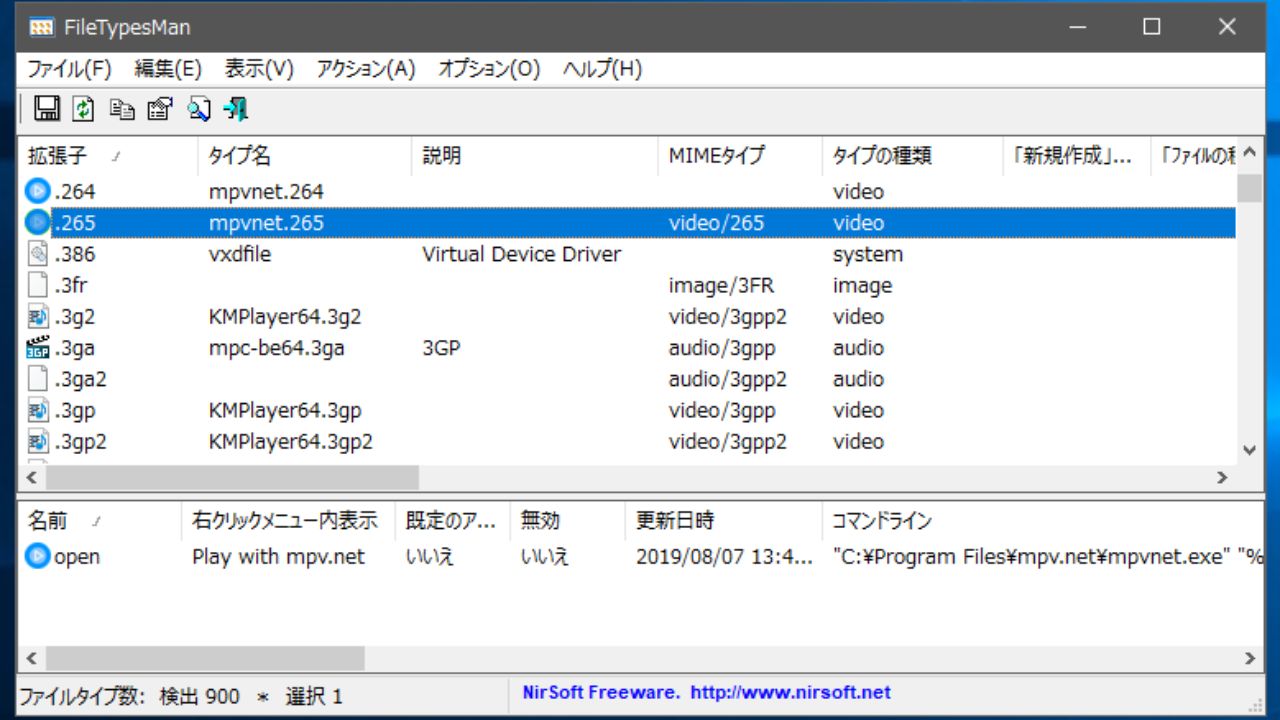Select the vxdfile type name cell

pos(240,254)
